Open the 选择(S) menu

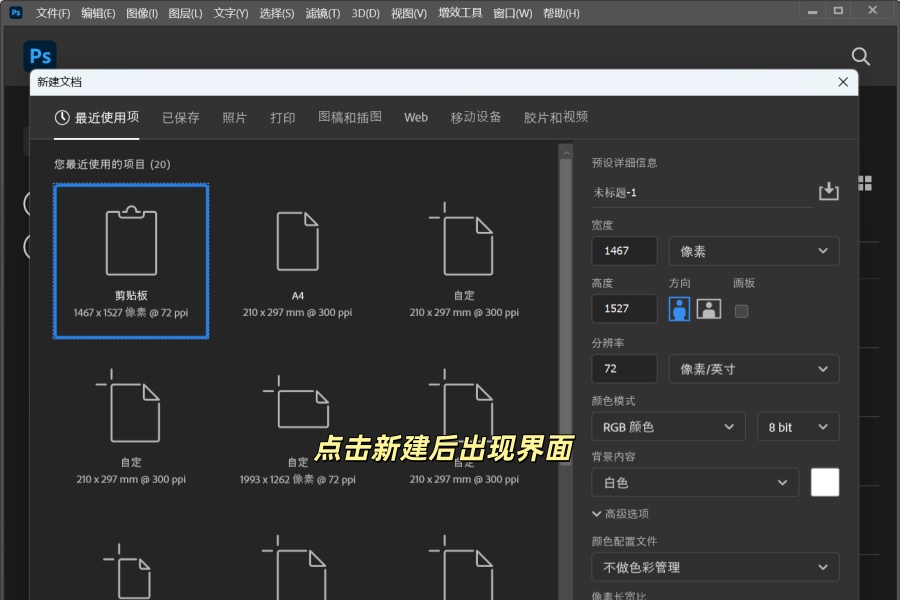(x=277, y=13)
